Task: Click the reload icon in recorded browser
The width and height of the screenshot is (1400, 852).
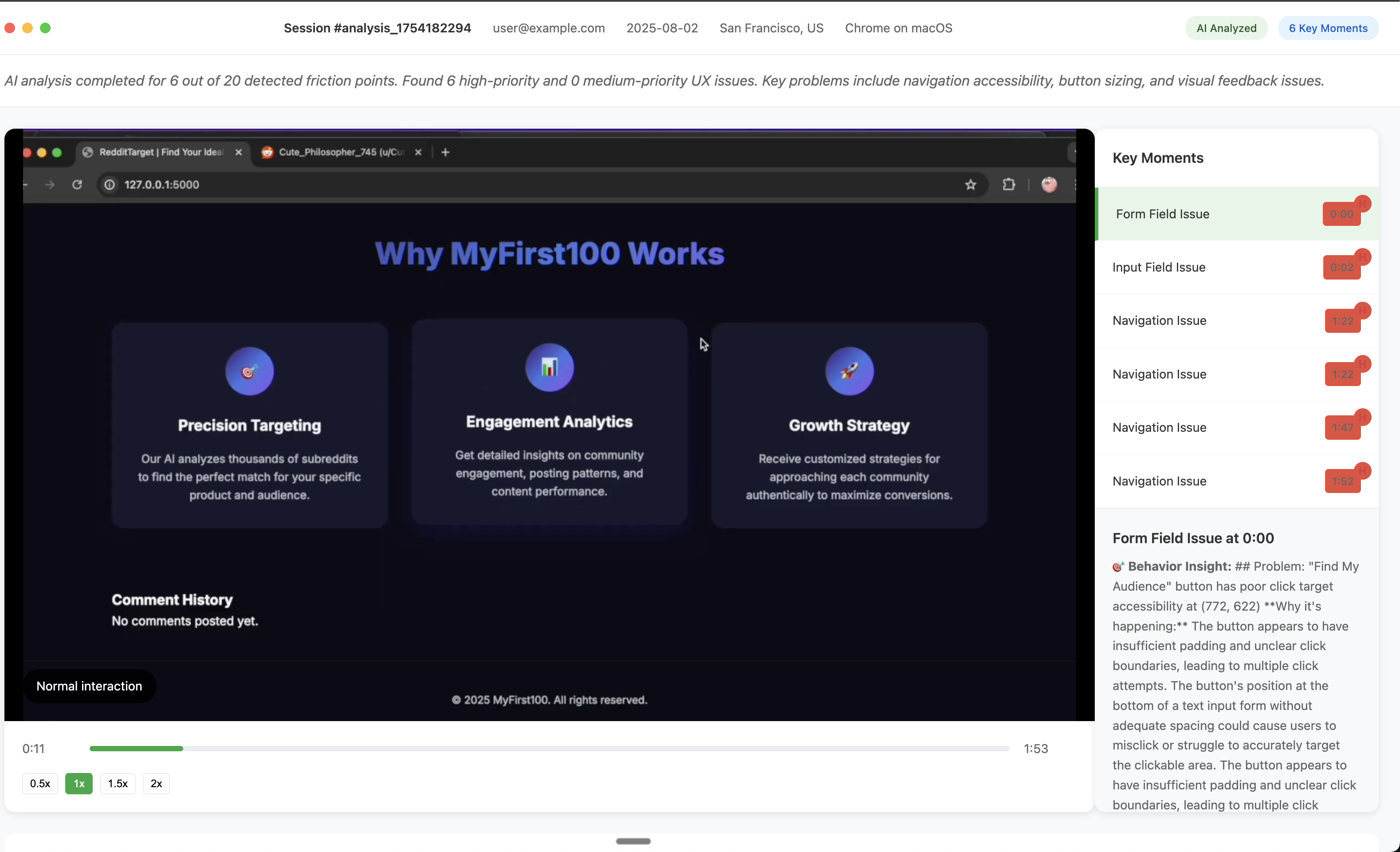Action: (77, 184)
